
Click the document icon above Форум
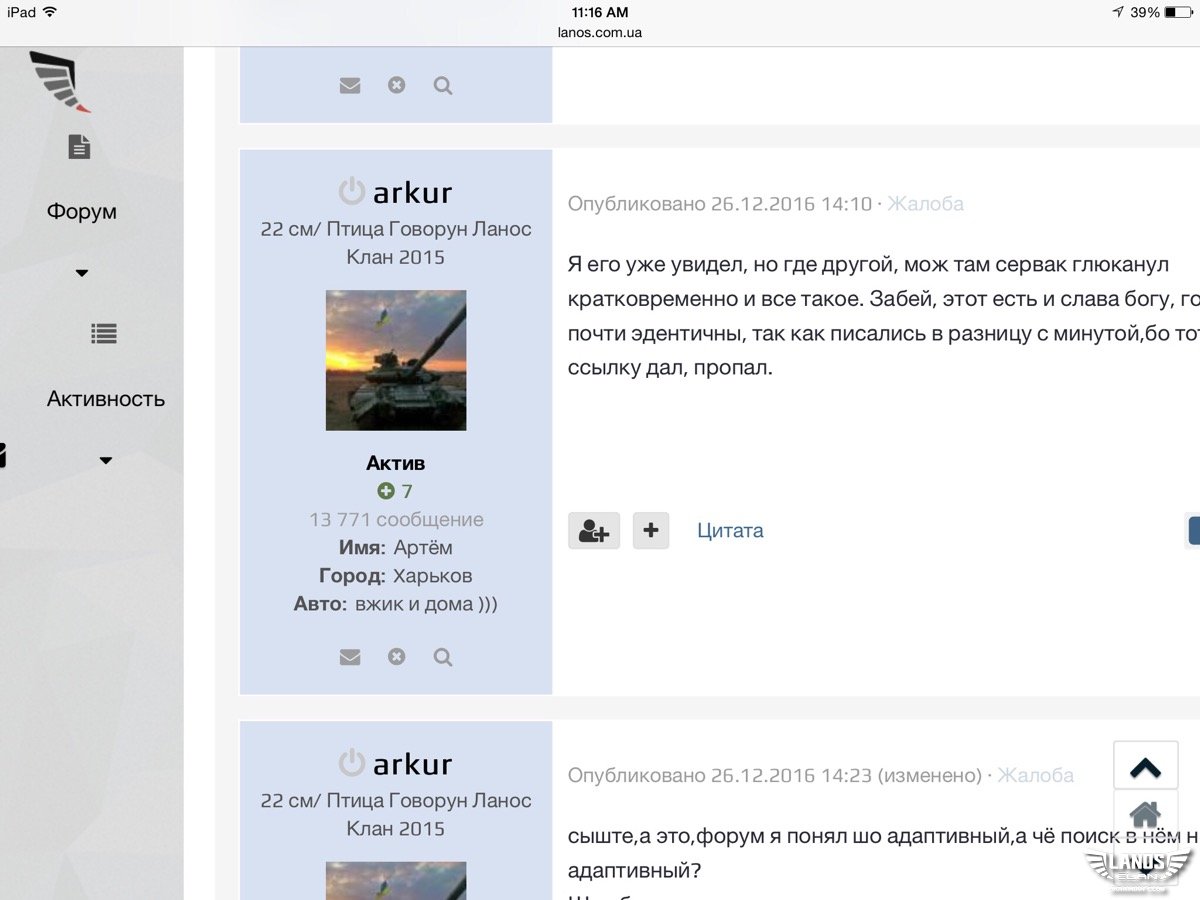coord(79,147)
